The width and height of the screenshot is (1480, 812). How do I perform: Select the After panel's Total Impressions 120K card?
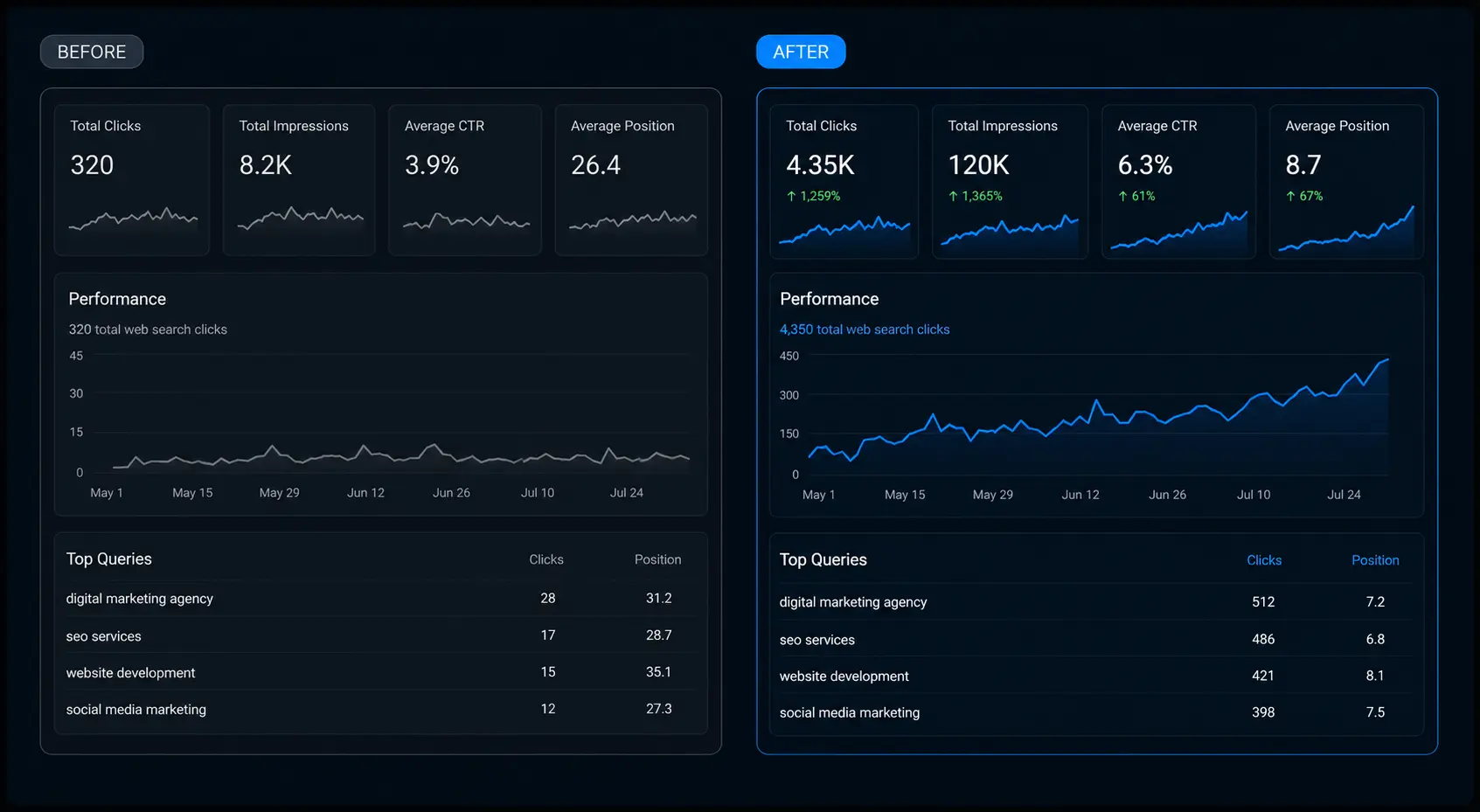1010,182
